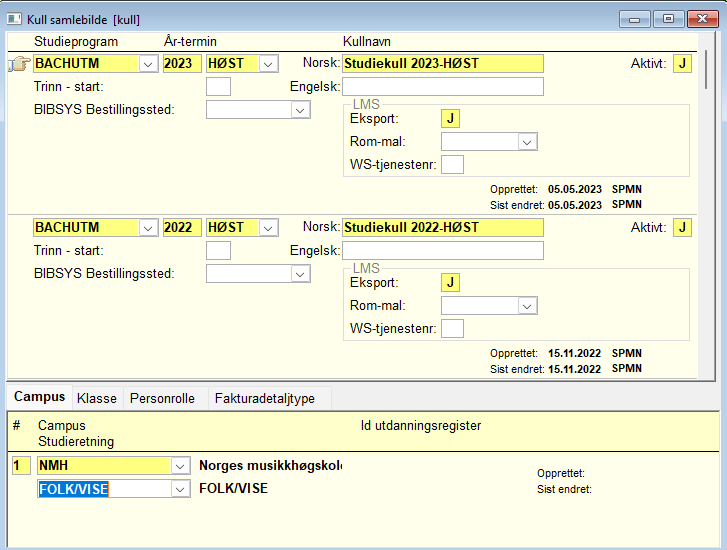
Task: Open the FOLK/VISE studieretning dropdown
Action: click(x=180, y=489)
